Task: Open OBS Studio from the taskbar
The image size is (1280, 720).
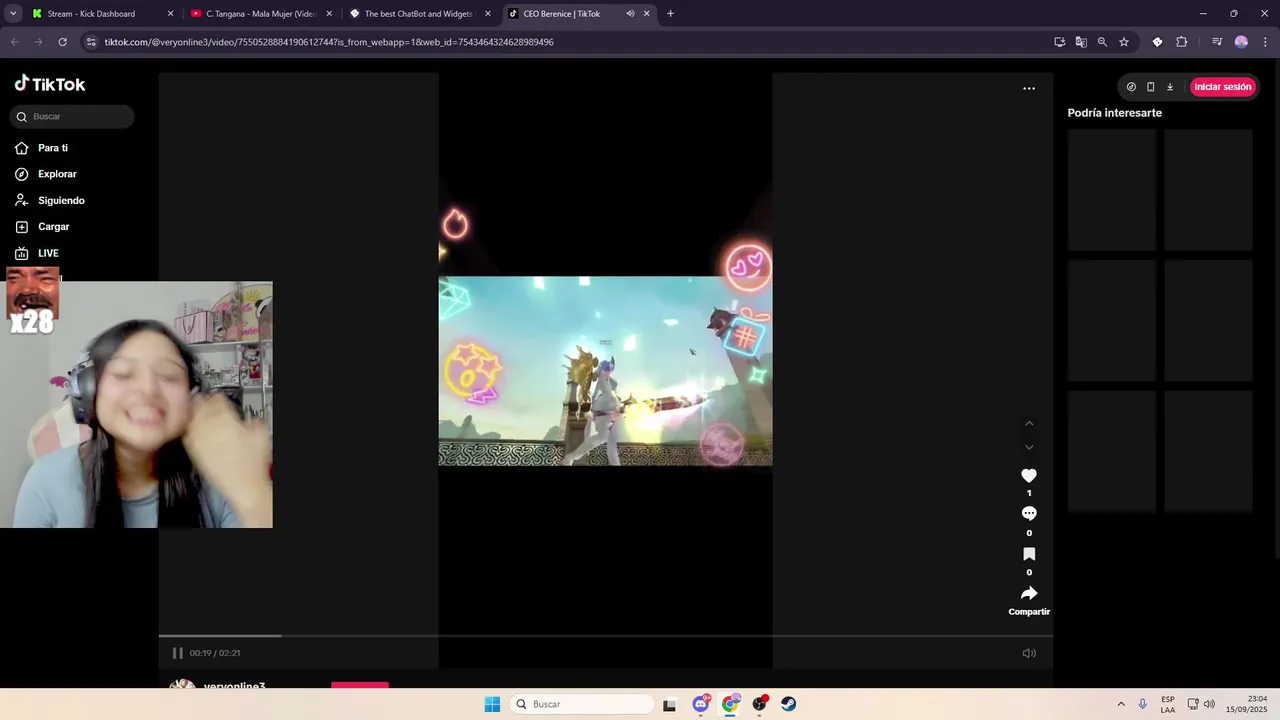Action: pos(760,704)
